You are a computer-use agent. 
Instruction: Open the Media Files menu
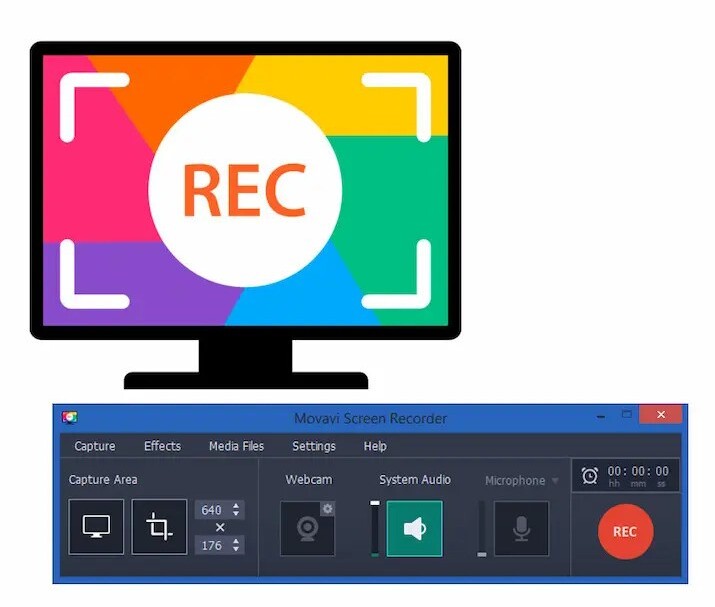coord(236,446)
